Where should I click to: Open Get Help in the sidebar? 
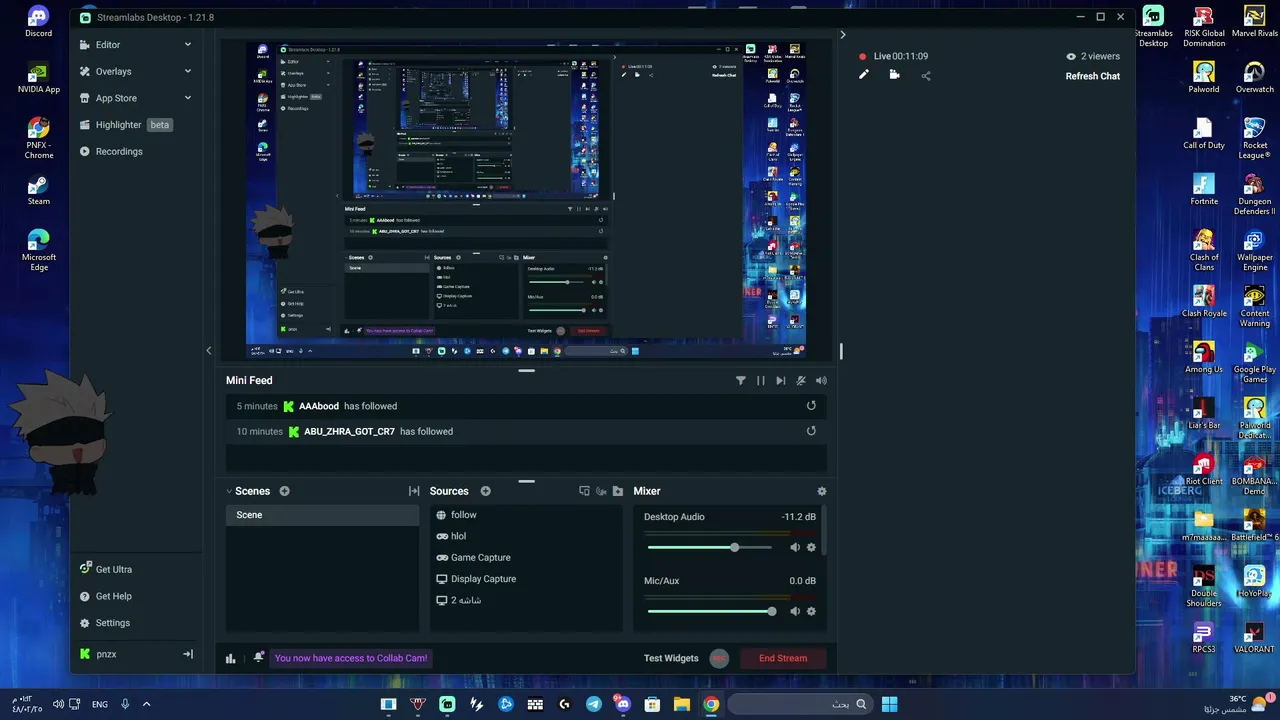[106, 596]
